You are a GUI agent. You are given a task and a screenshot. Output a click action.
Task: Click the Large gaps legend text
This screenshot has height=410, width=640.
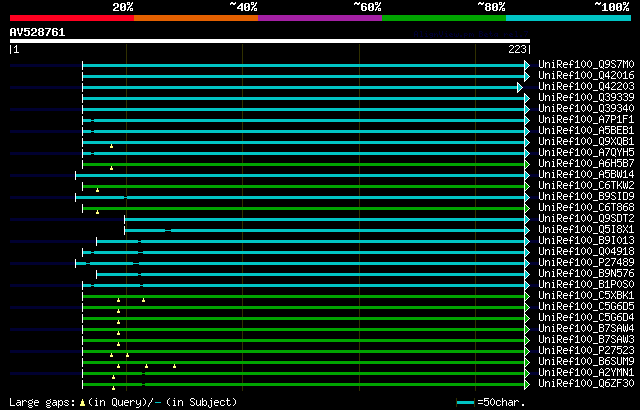tap(42, 403)
